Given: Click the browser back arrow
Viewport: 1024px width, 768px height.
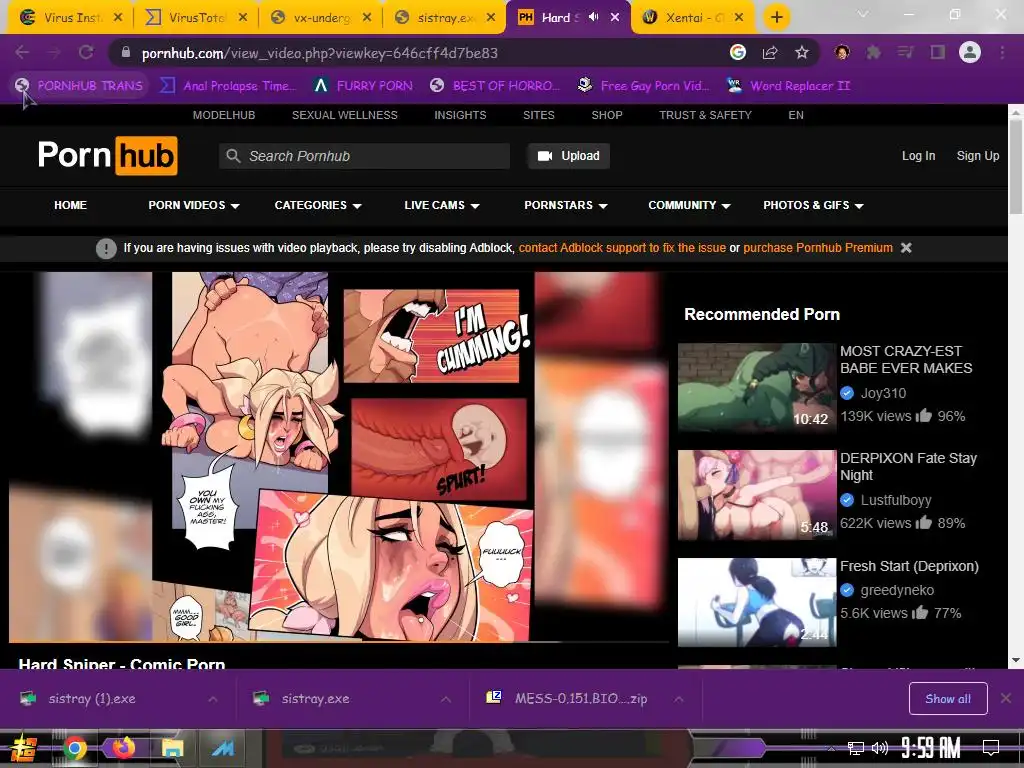Looking at the screenshot, I should tap(22, 52).
